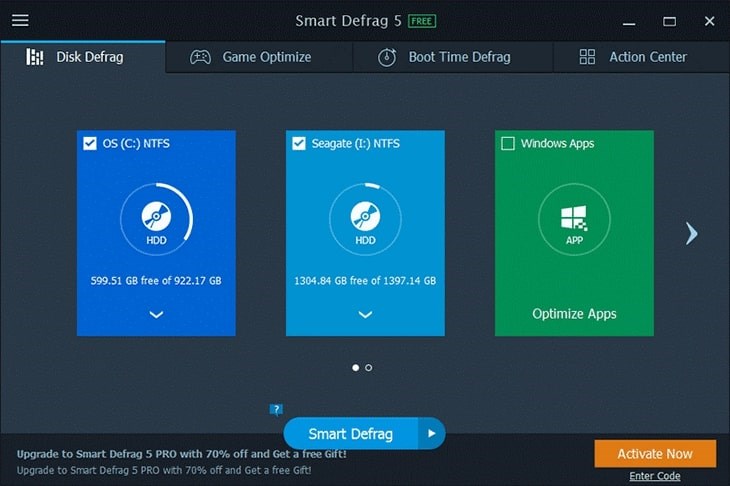The height and width of the screenshot is (486, 730).
Task: Expand options chevron under OS (C:) drive
Action: coord(156,314)
